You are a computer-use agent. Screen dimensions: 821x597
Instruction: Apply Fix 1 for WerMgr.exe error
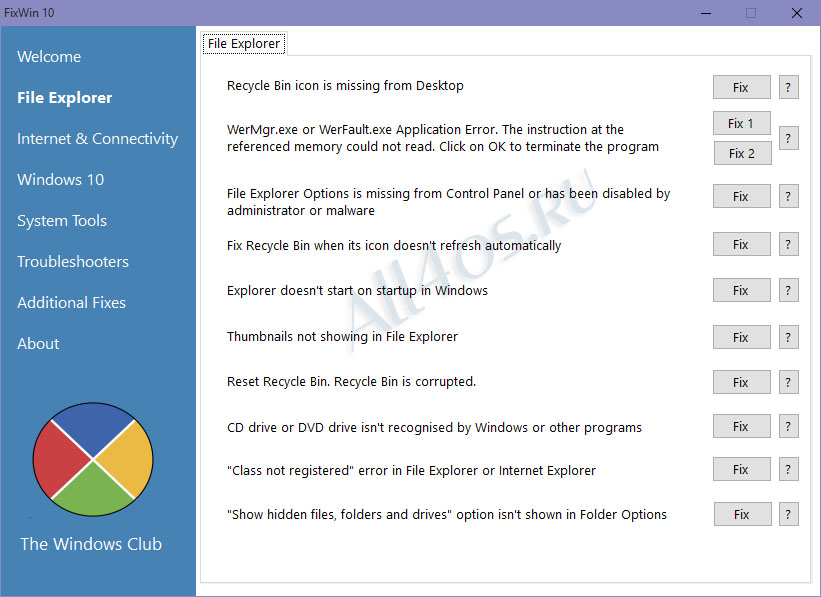tap(741, 123)
